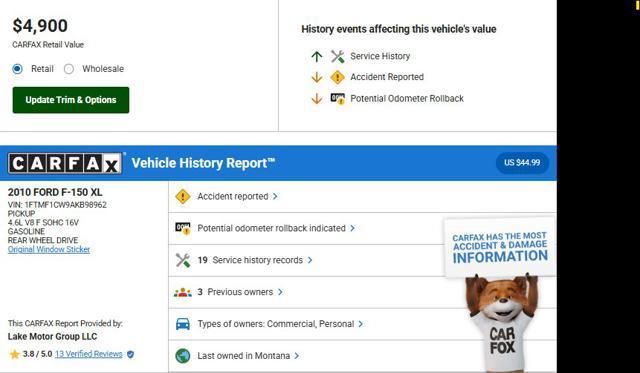Open Types of owners: Commercial, Personal link
The width and height of the screenshot is (640, 373).
click(x=276, y=324)
